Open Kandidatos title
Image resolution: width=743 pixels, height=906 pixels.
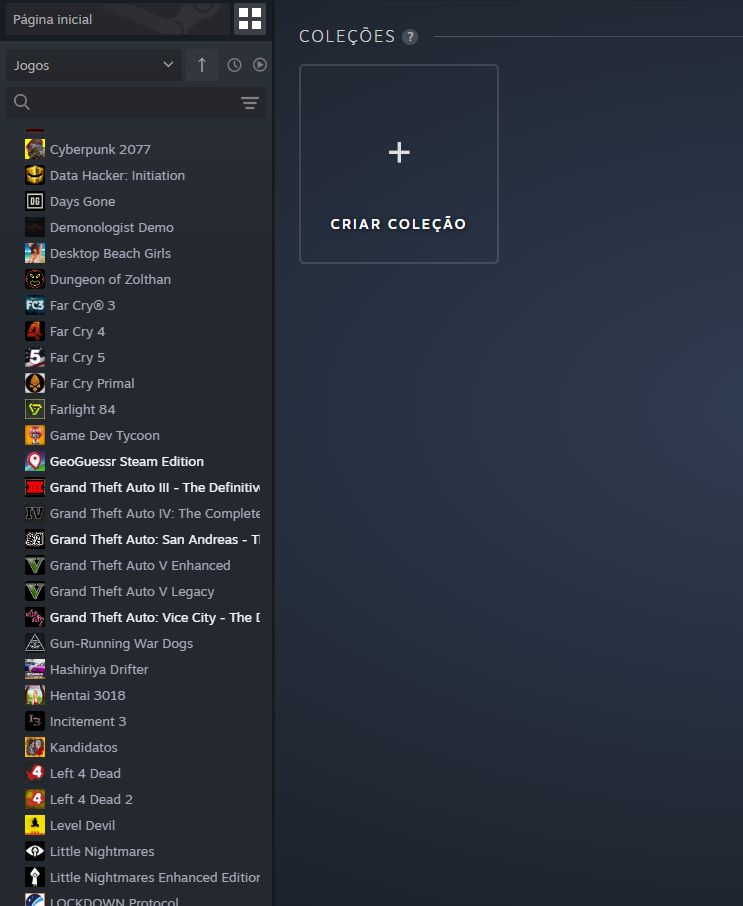point(84,747)
